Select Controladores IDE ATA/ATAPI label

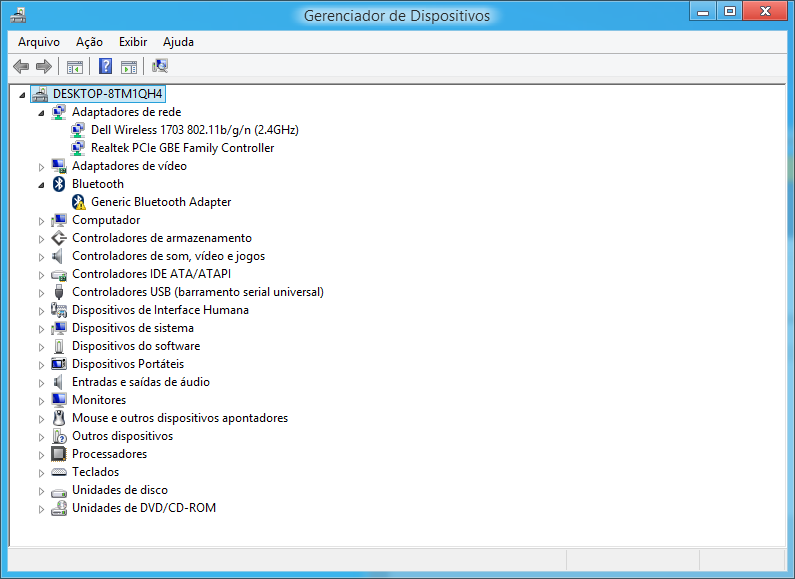[152, 274]
